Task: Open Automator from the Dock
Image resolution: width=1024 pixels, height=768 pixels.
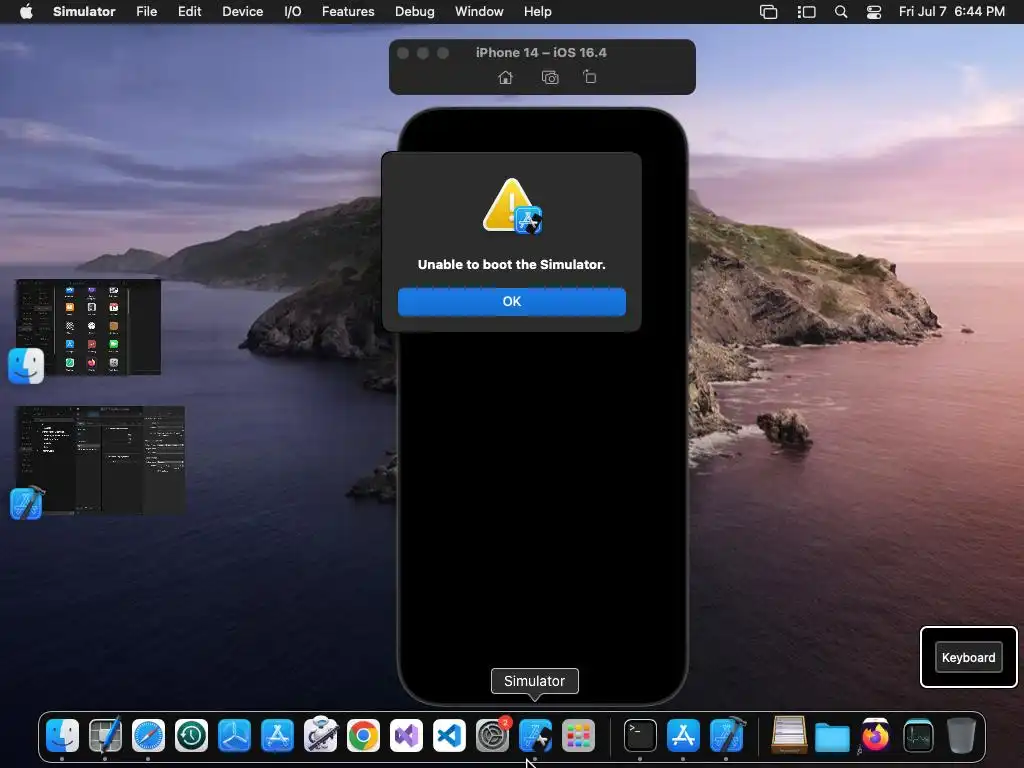Action: click(321, 735)
